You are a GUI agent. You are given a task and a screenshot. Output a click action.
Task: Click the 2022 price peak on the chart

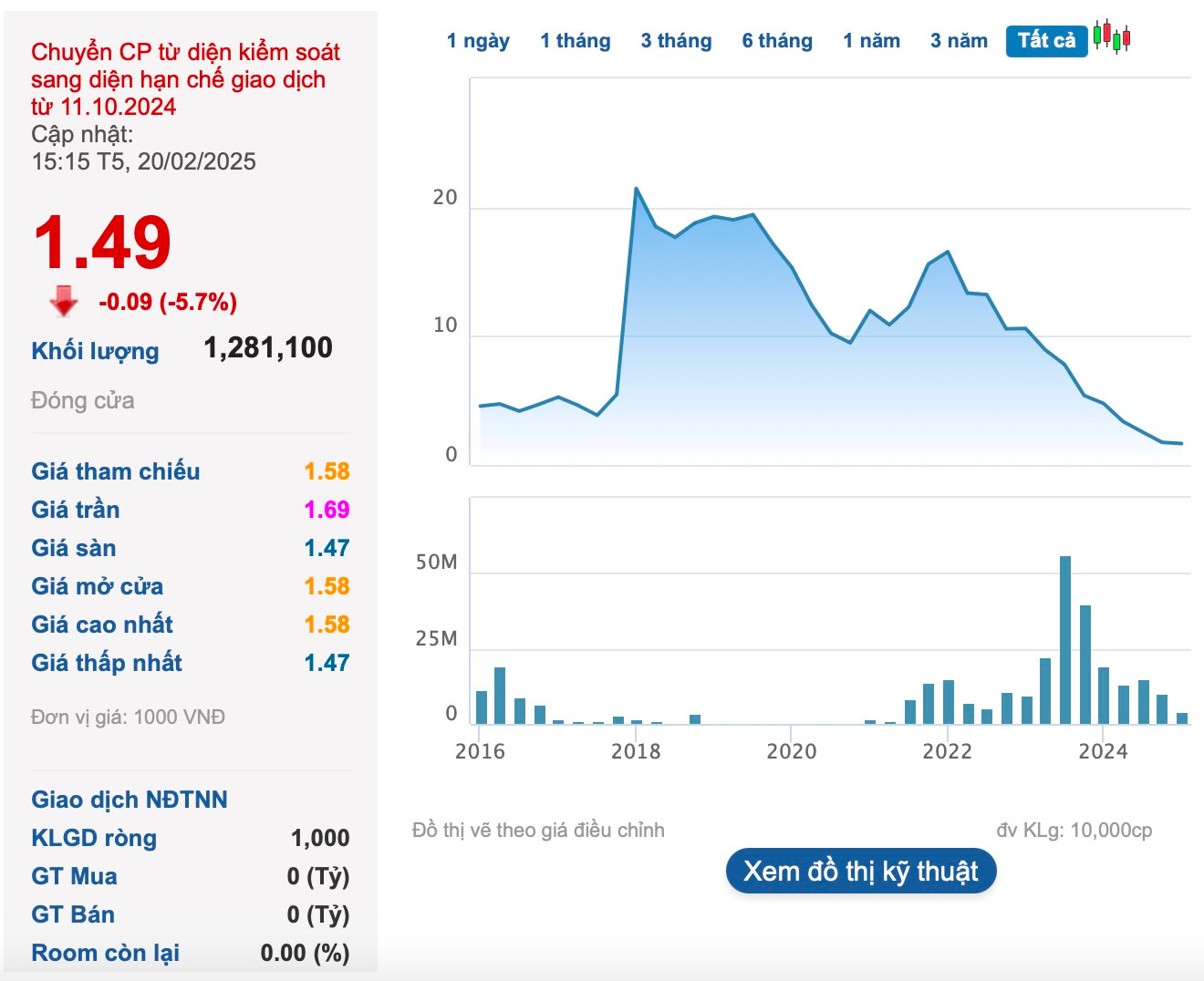tap(948, 252)
